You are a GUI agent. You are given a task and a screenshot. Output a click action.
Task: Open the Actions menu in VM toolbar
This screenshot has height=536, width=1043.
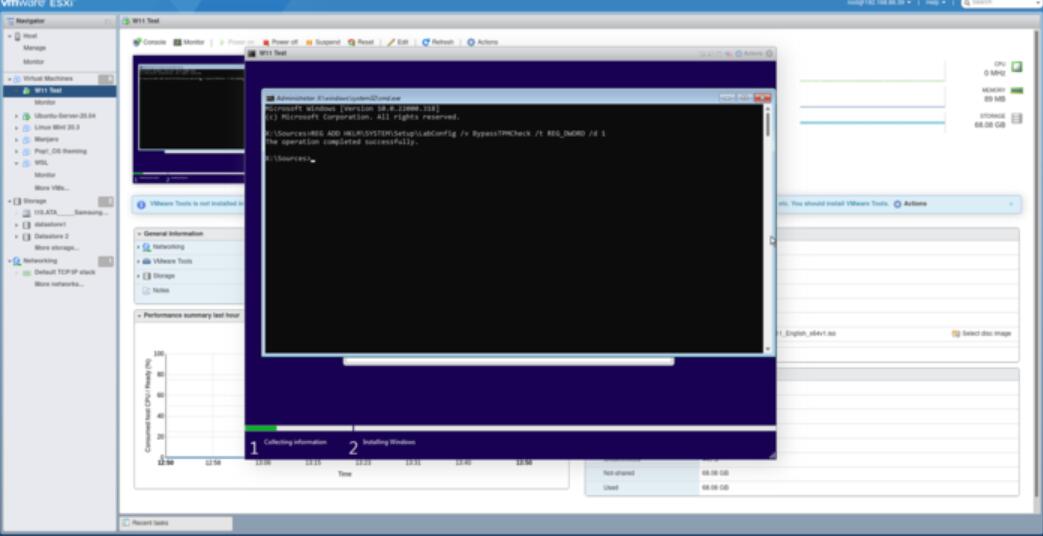(482, 42)
